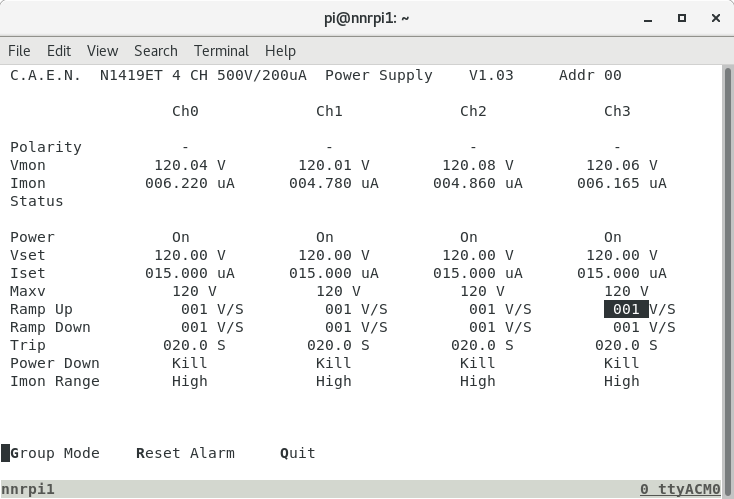Maximize the terminal window
The height and width of the screenshot is (499, 734).
[x=682, y=17]
